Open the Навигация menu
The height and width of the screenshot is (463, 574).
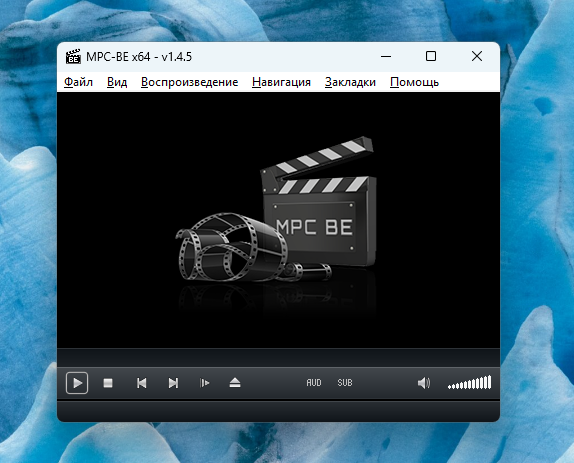pos(281,82)
